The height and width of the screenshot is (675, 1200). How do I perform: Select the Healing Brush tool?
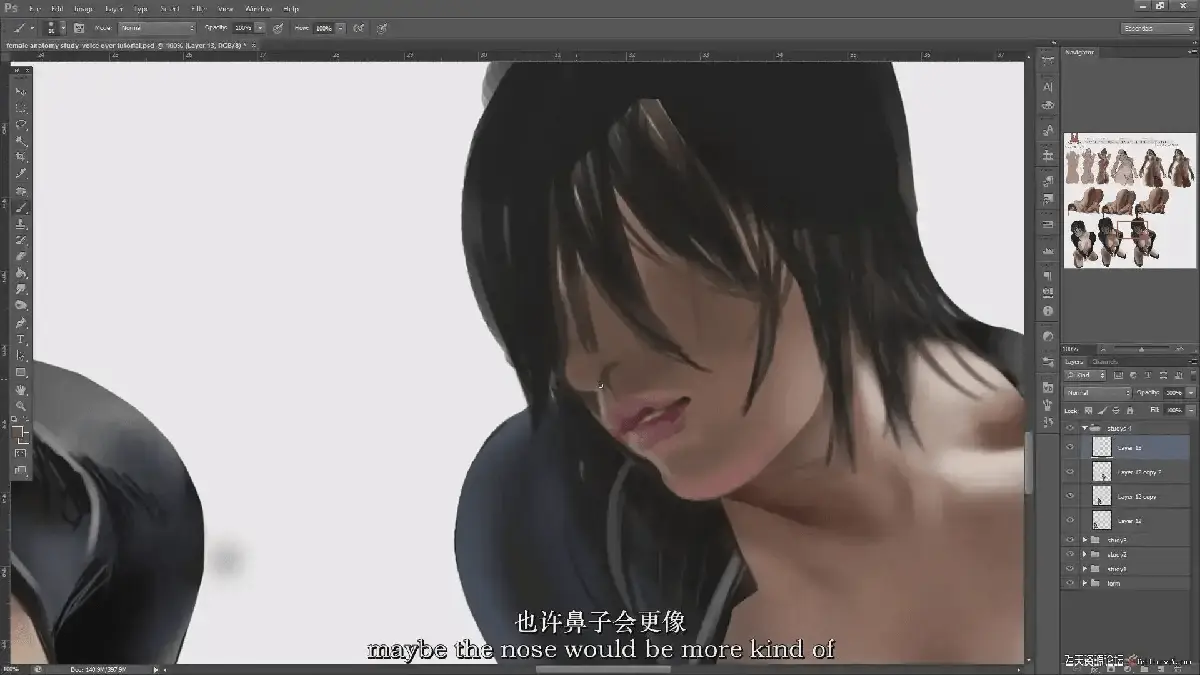point(21,191)
